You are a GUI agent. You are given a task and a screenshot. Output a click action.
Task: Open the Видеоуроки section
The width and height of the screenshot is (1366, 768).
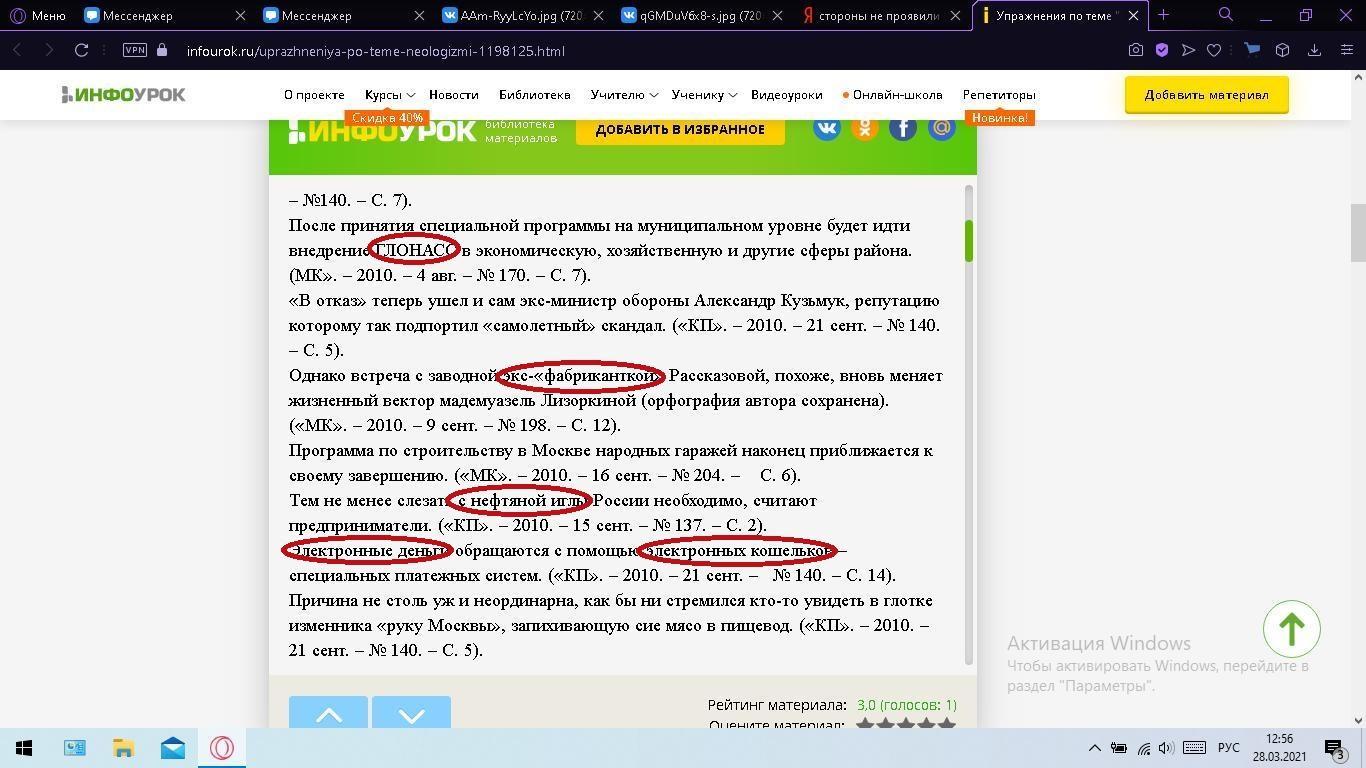[786, 94]
